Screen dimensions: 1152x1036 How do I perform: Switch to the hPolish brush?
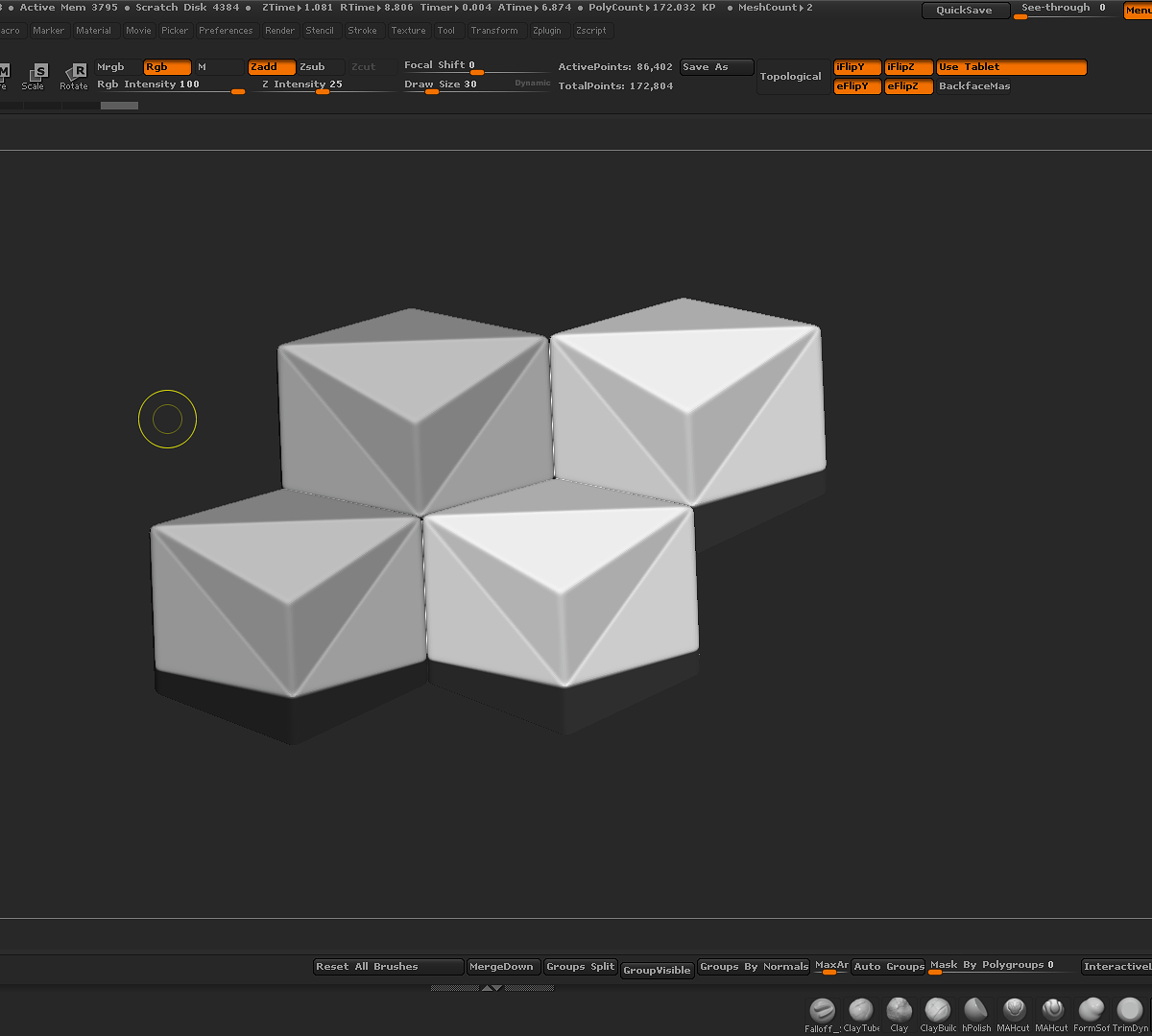[976, 1014]
